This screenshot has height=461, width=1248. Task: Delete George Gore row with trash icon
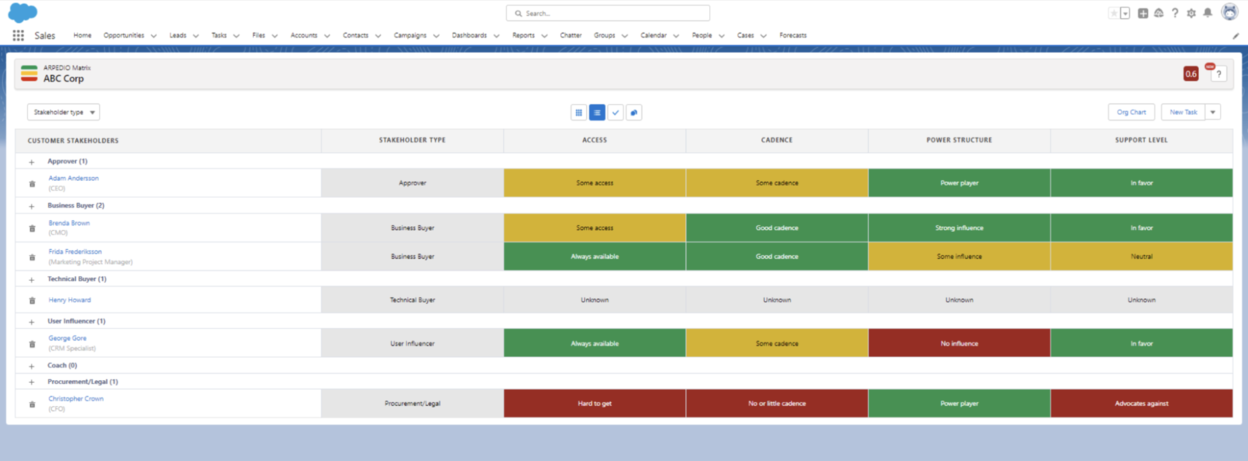[x=32, y=343]
